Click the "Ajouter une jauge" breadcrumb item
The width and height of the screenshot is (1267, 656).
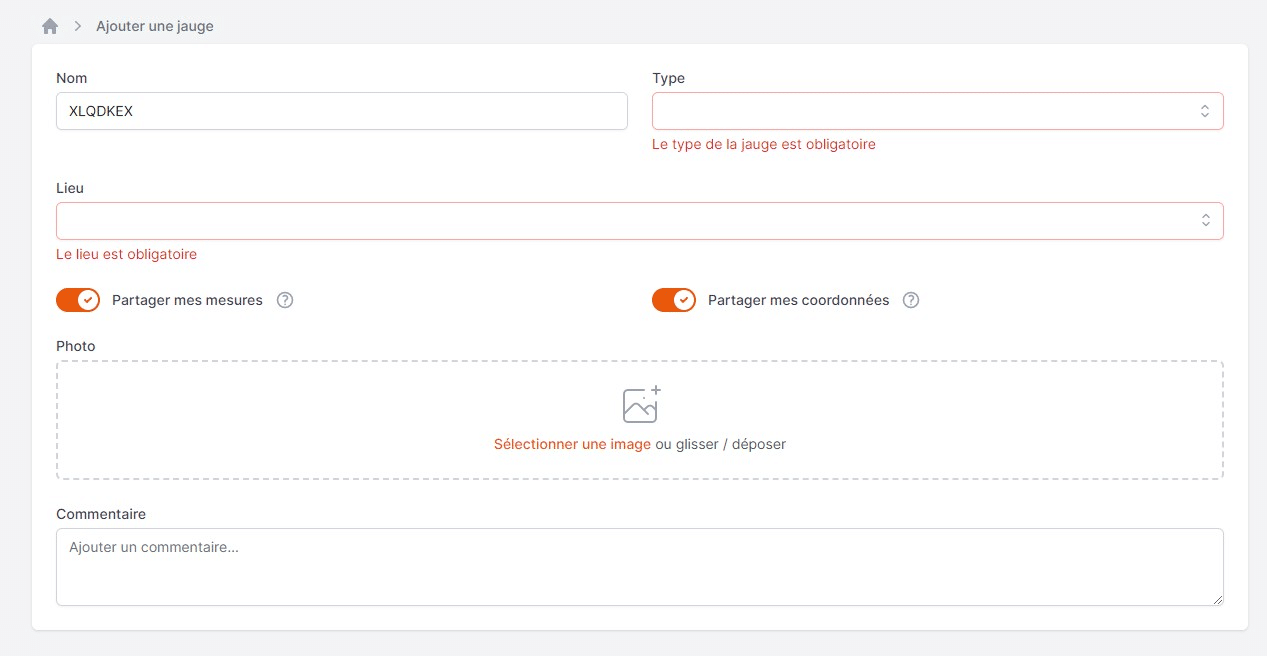click(x=155, y=26)
